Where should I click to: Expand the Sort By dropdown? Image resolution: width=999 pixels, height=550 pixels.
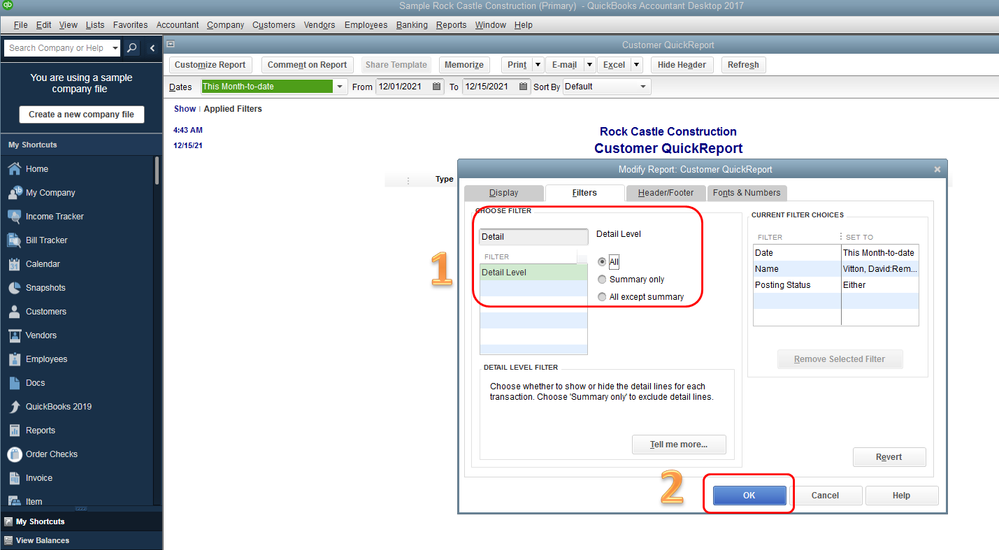(x=643, y=87)
